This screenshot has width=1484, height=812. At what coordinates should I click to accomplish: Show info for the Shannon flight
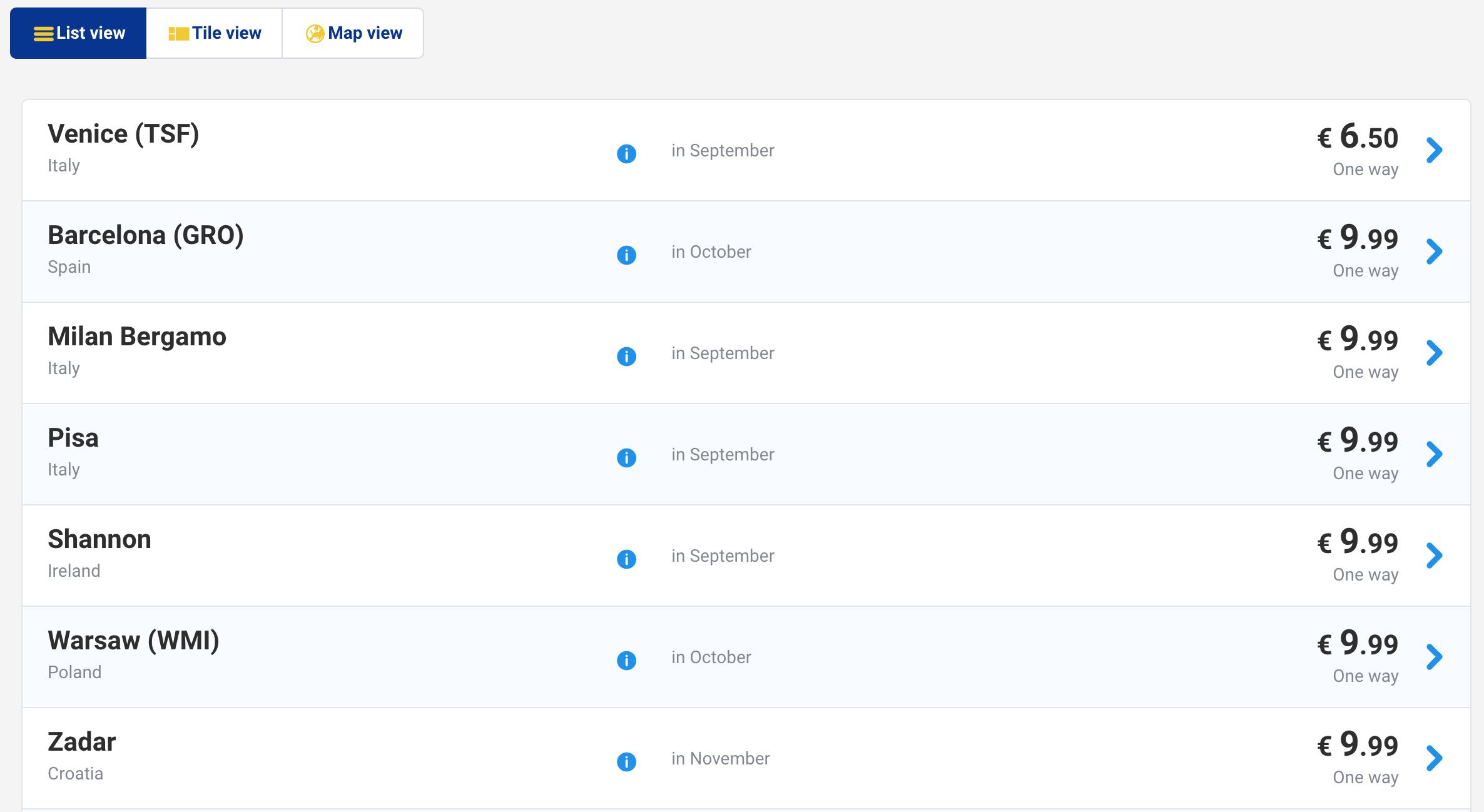626,559
